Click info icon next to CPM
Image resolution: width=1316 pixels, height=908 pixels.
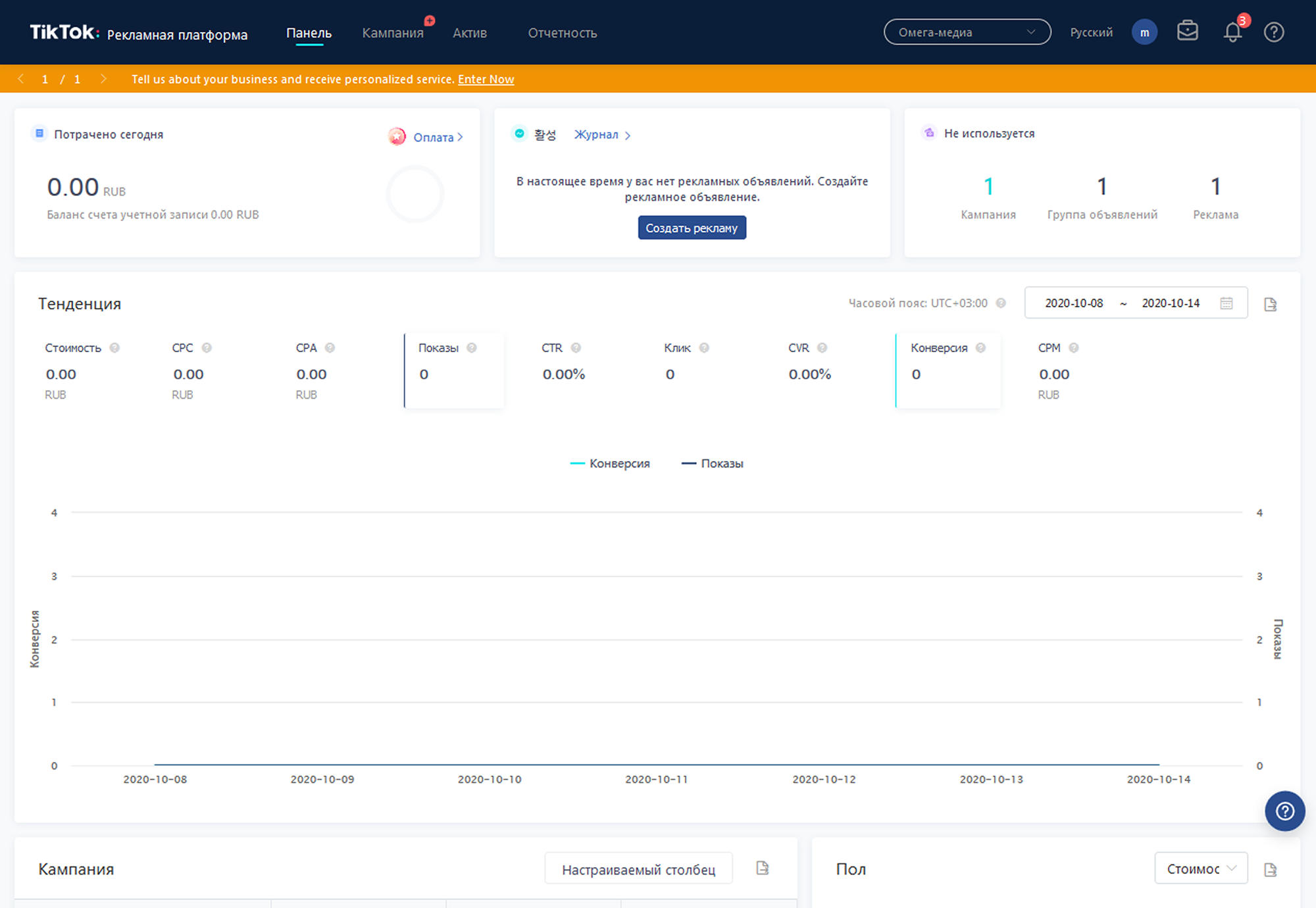pos(1073,348)
